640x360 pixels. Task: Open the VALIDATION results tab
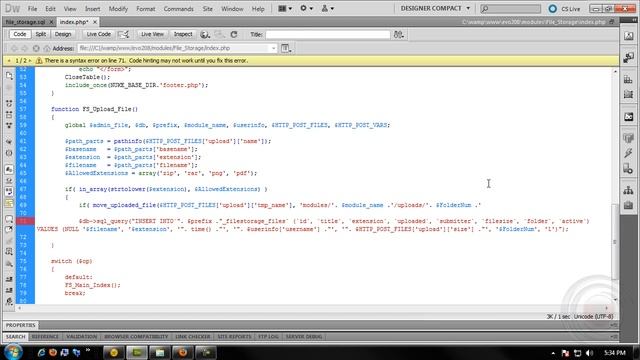(x=82, y=337)
